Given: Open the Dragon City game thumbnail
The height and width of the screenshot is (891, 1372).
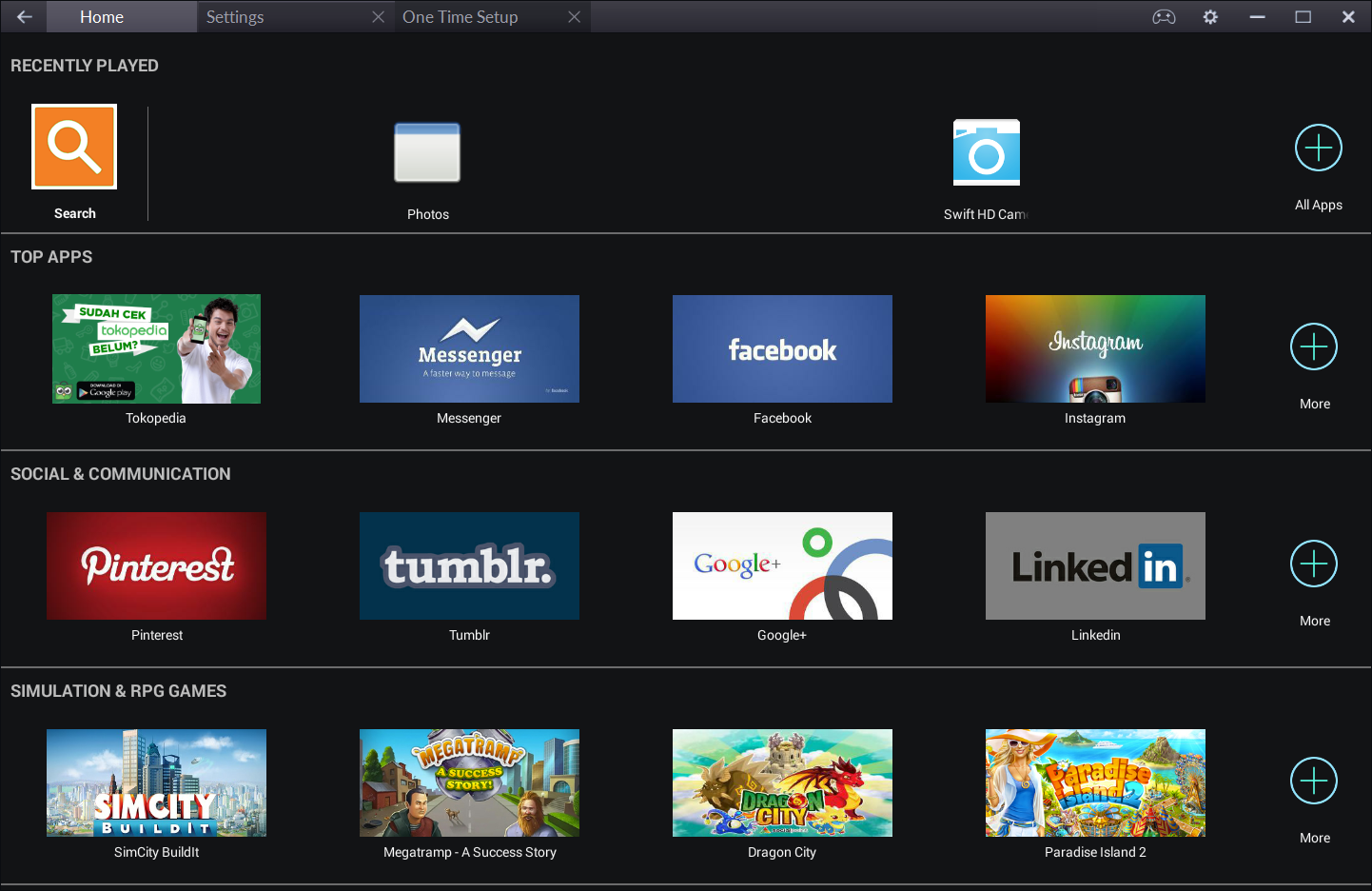Looking at the screenshot, I should (782, 782).
